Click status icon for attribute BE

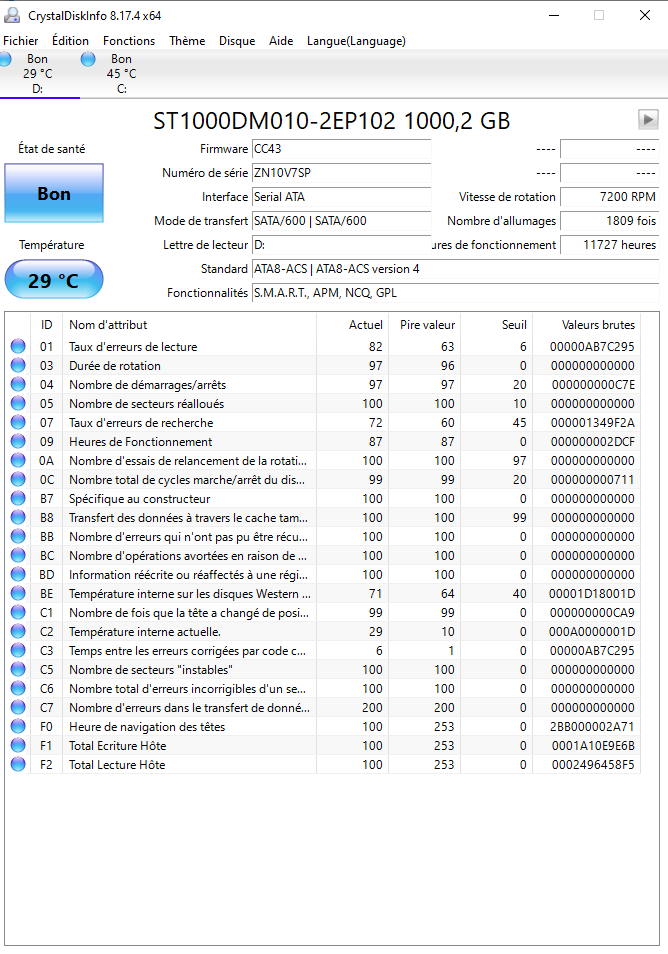click(x=18, y=593)
